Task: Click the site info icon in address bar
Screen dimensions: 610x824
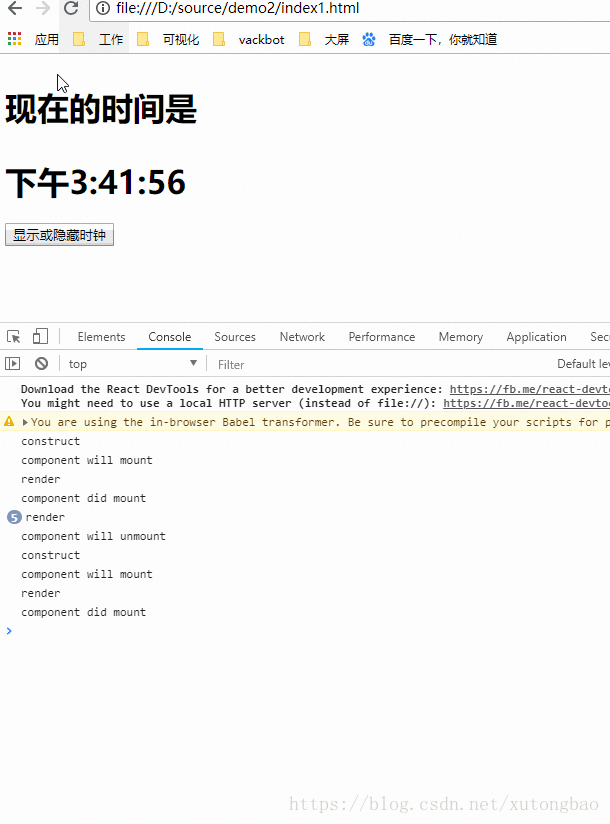Action: [103, 8]
